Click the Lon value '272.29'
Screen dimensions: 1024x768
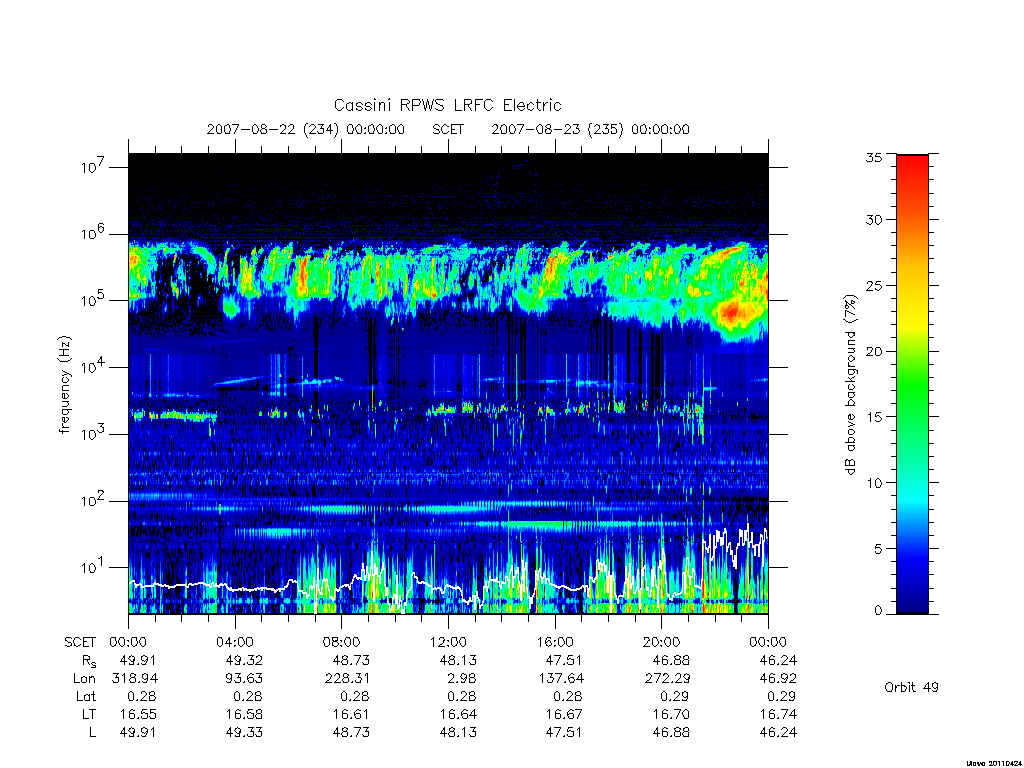click(x=667, y=679)
